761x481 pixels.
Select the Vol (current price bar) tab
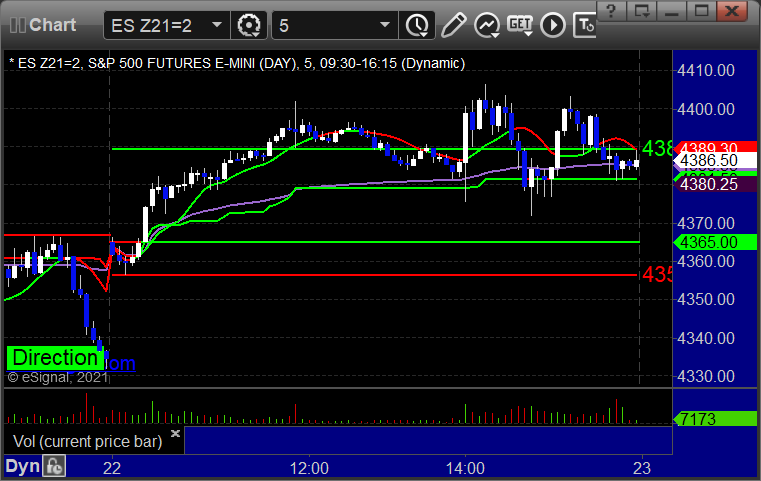(x=87, y=441)
